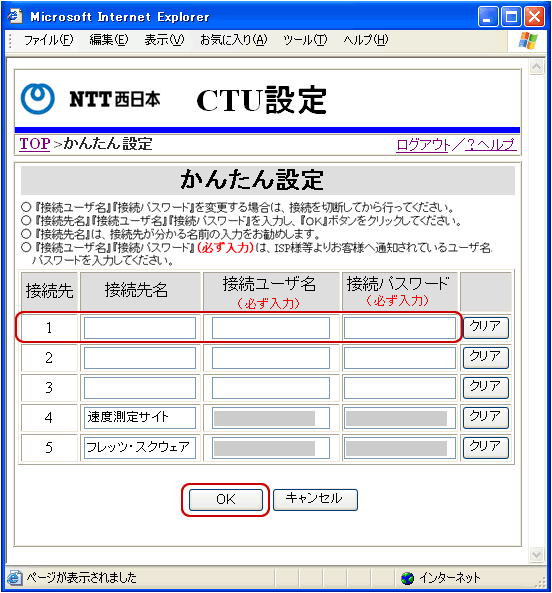
Task: Open the ツール(T) menu
Action: [x=305, y=40]
